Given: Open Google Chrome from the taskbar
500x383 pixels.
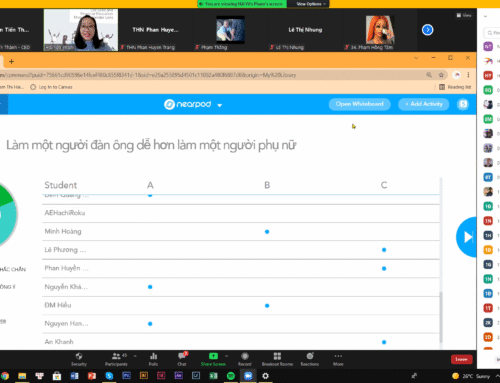Looking at the screenshot, I should click(x=4, y=376).
